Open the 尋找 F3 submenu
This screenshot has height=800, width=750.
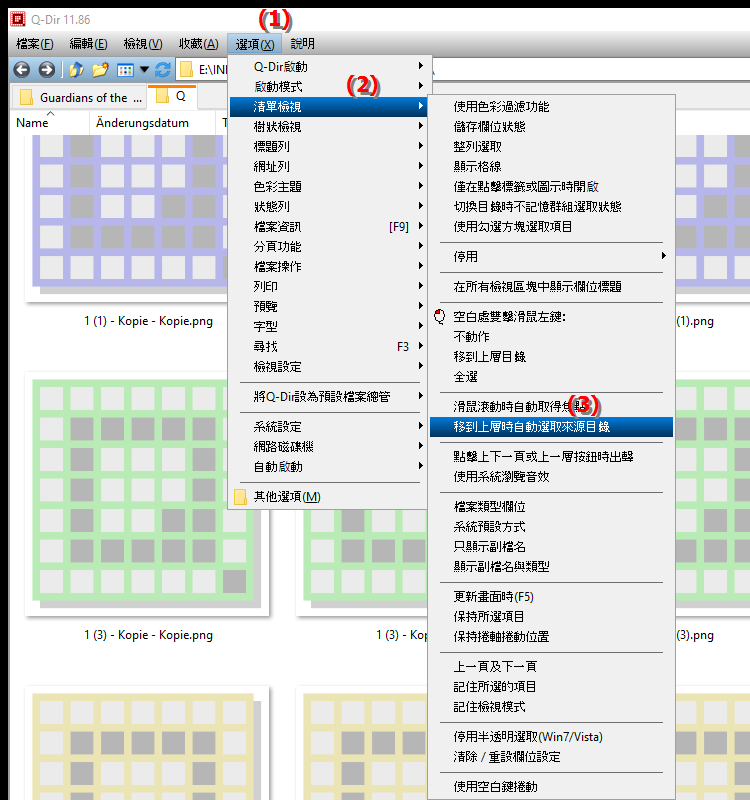328,346
